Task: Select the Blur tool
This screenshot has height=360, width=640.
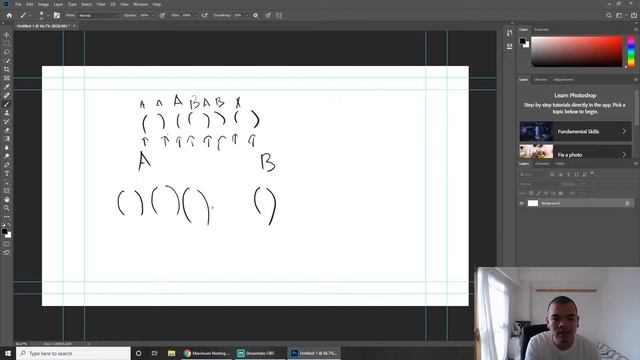Action: 7,147
